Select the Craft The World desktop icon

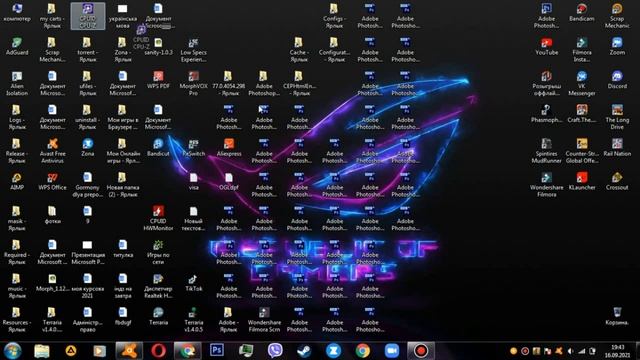[x=582, y=113]
